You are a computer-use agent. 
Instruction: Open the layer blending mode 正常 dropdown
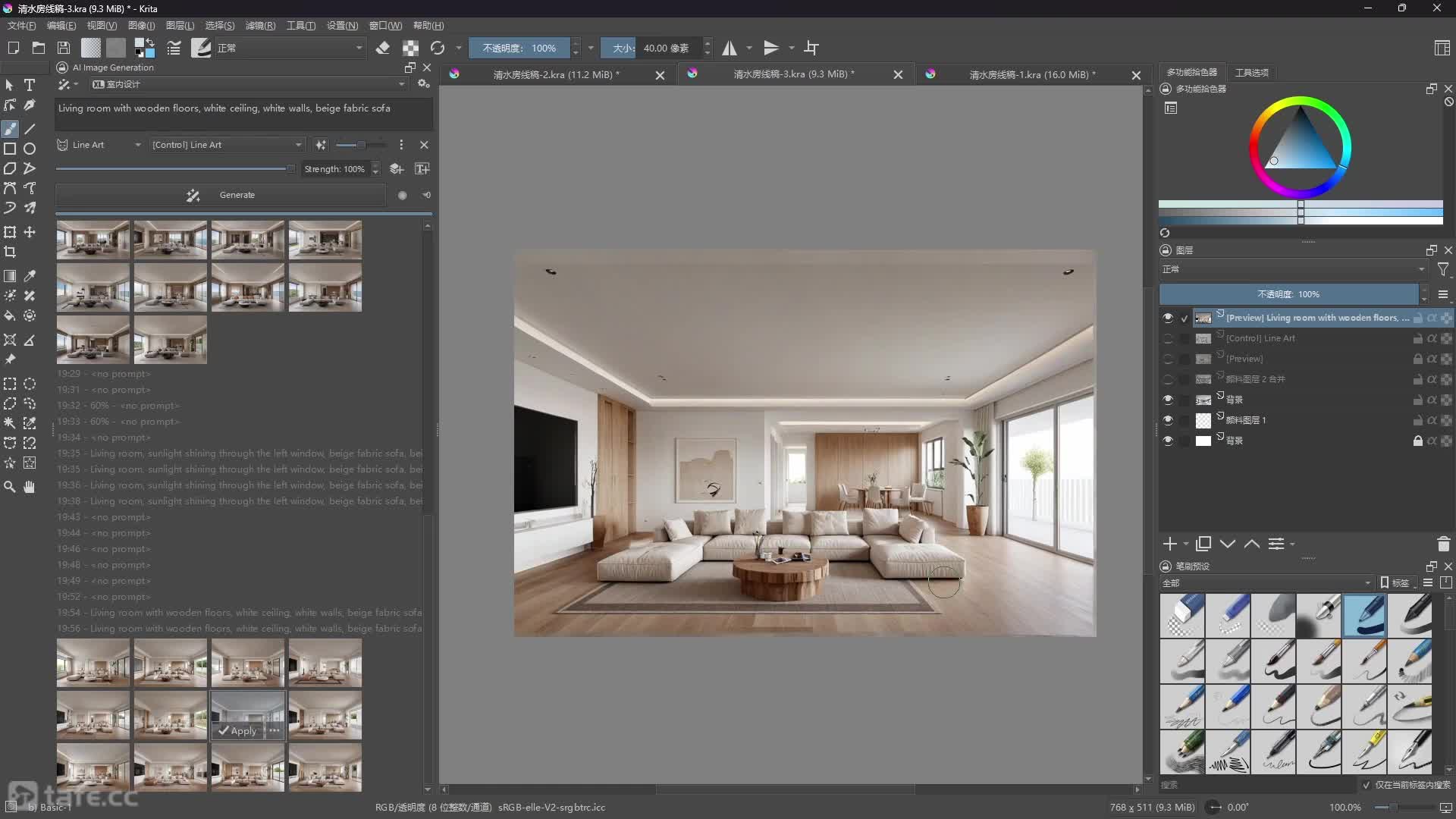point(1293,269)
